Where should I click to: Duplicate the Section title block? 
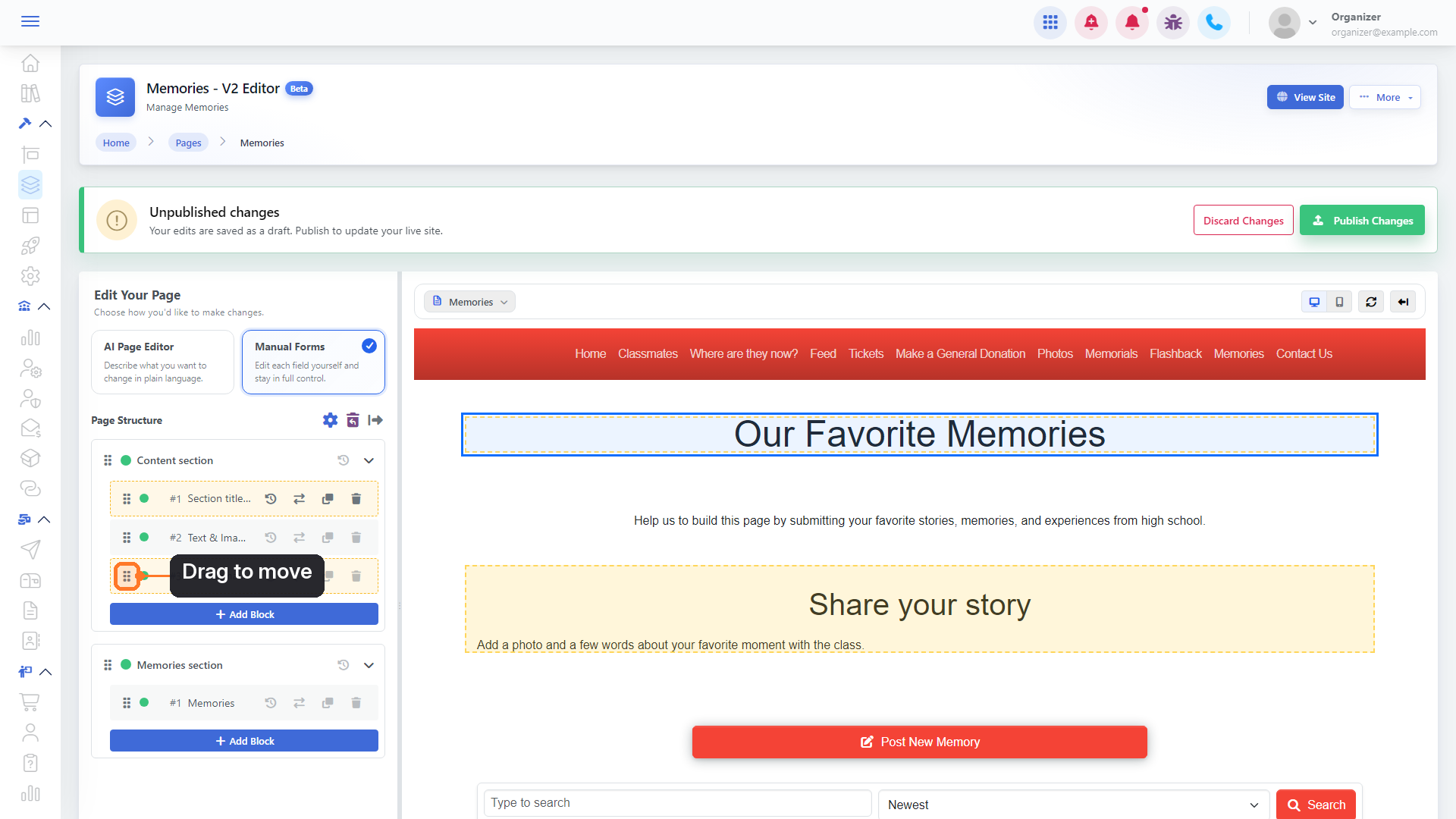[328, 499]
